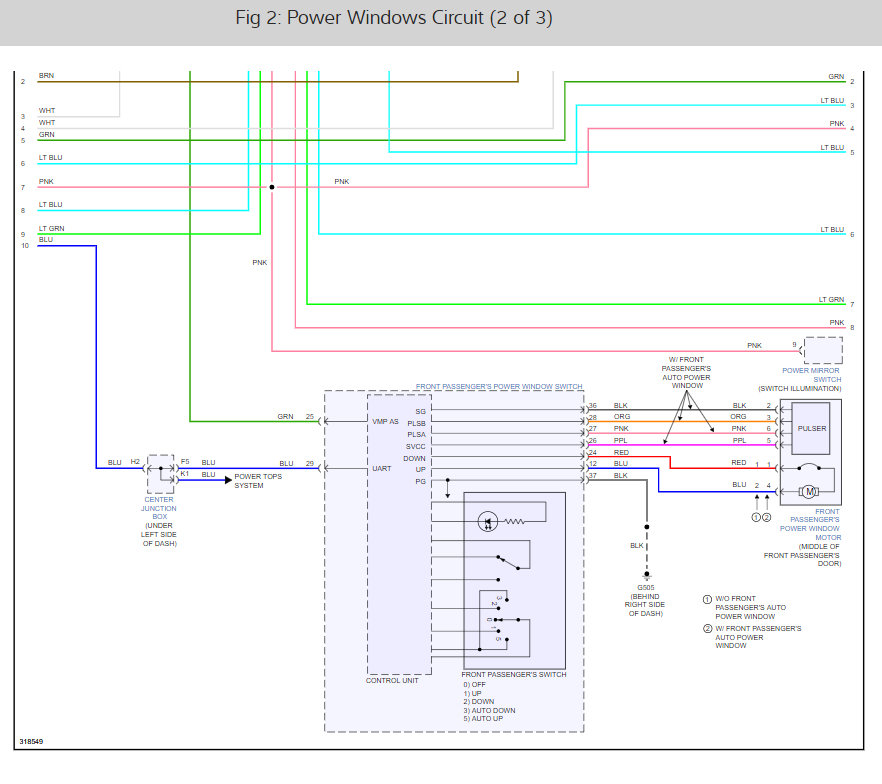Click the MIDDLE OF FRONT PASSENGER'S DOOR note
The width and height of the screenshot is (882, 784).
(802, 555)
